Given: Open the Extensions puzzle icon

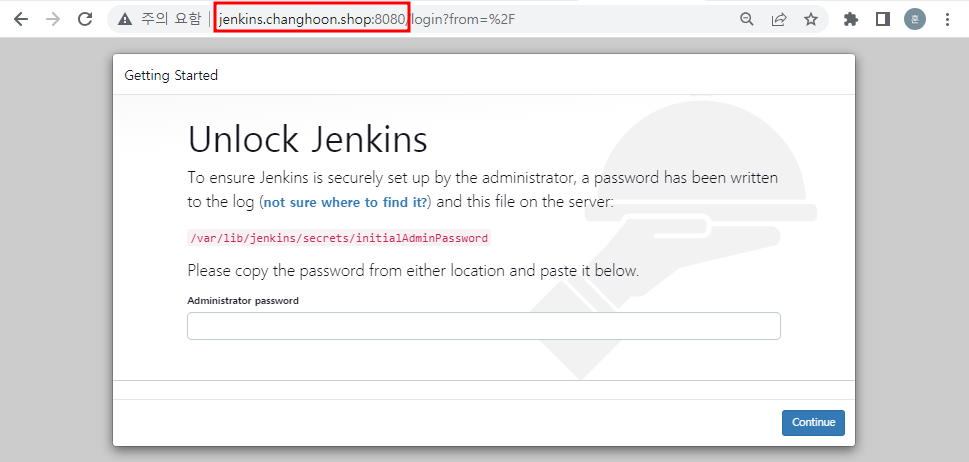Looking at the screenshot, I should pos(851,19).
